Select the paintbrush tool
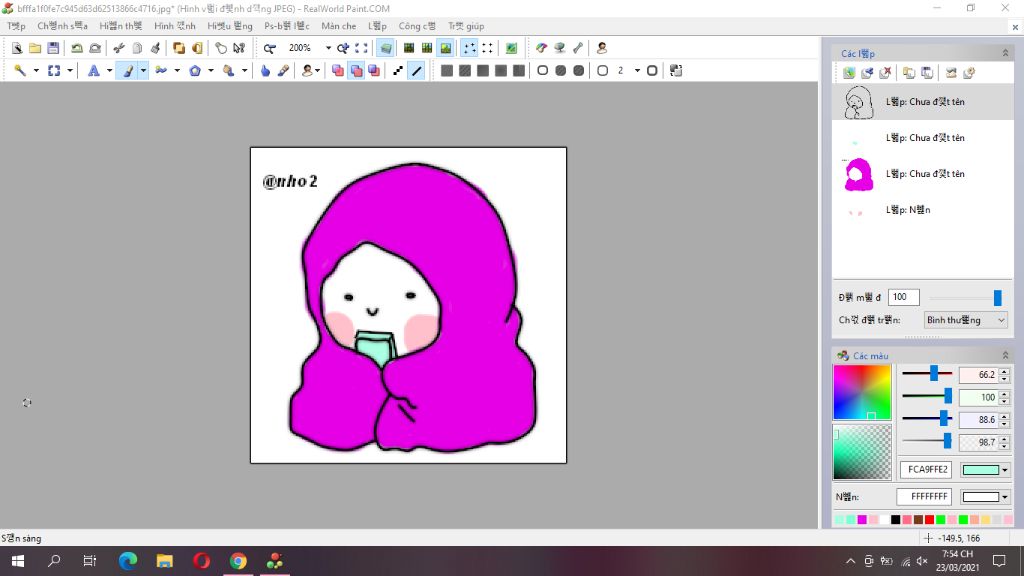The height and width of the screenshot is (576, 1024). (x=128, y=71)
